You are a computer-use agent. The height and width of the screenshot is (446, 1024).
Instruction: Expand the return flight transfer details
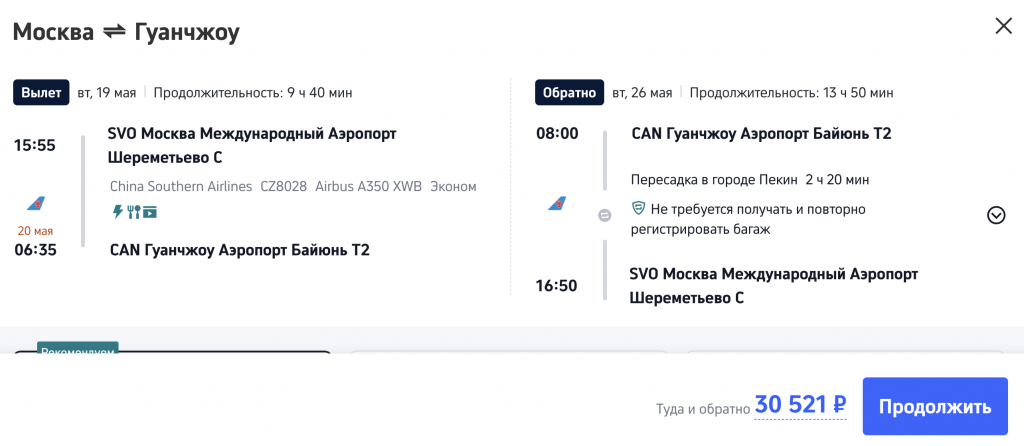pyautogui.click(x=996, y=215)
